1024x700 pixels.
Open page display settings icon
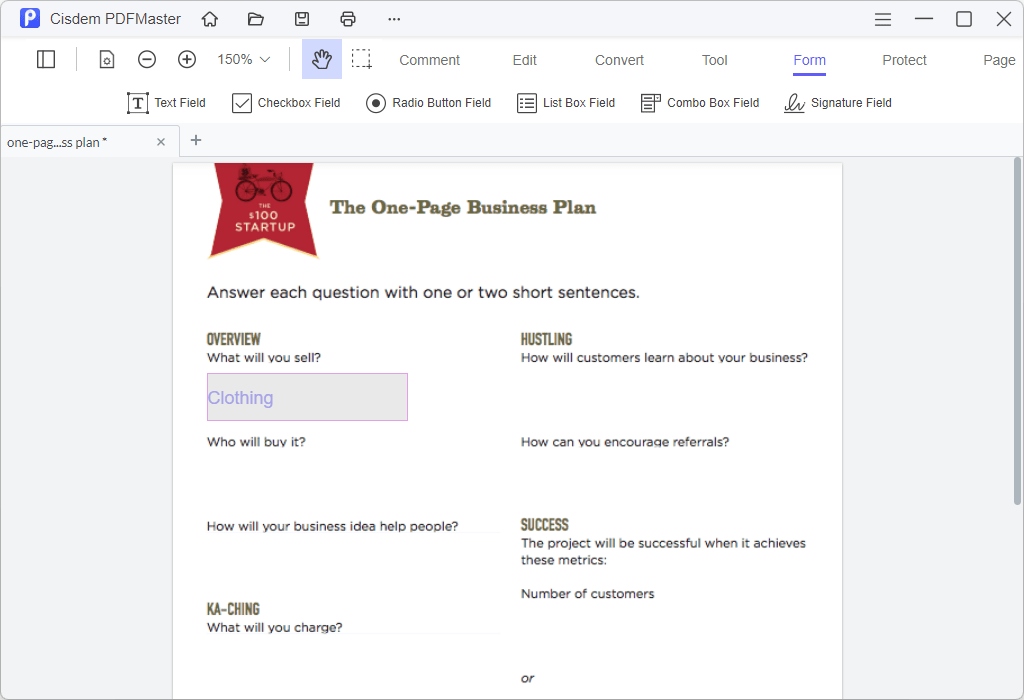click(x=106, y=59)
